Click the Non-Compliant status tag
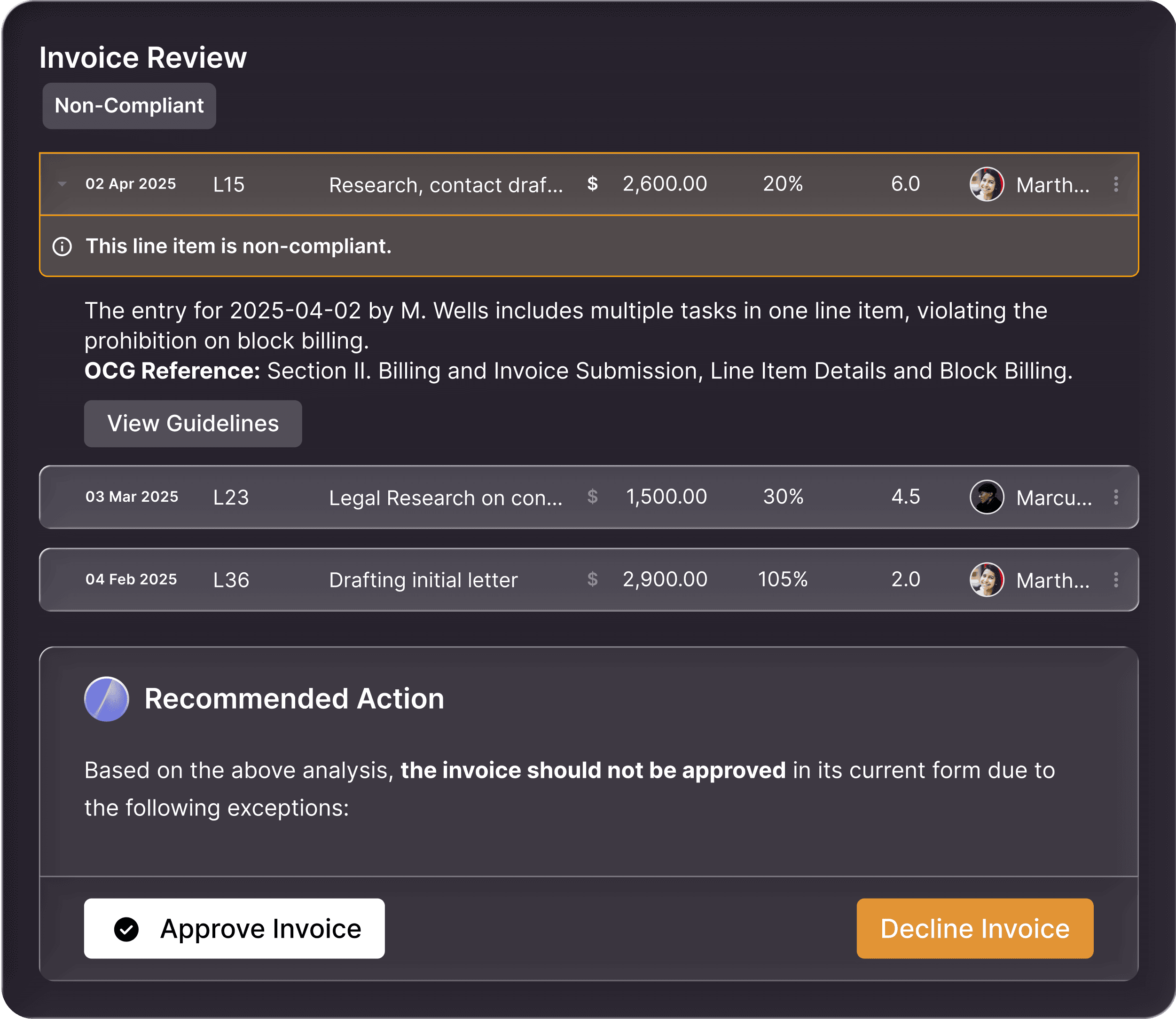This screenshot has height=1019, width=1176. (x=129, y=106)
